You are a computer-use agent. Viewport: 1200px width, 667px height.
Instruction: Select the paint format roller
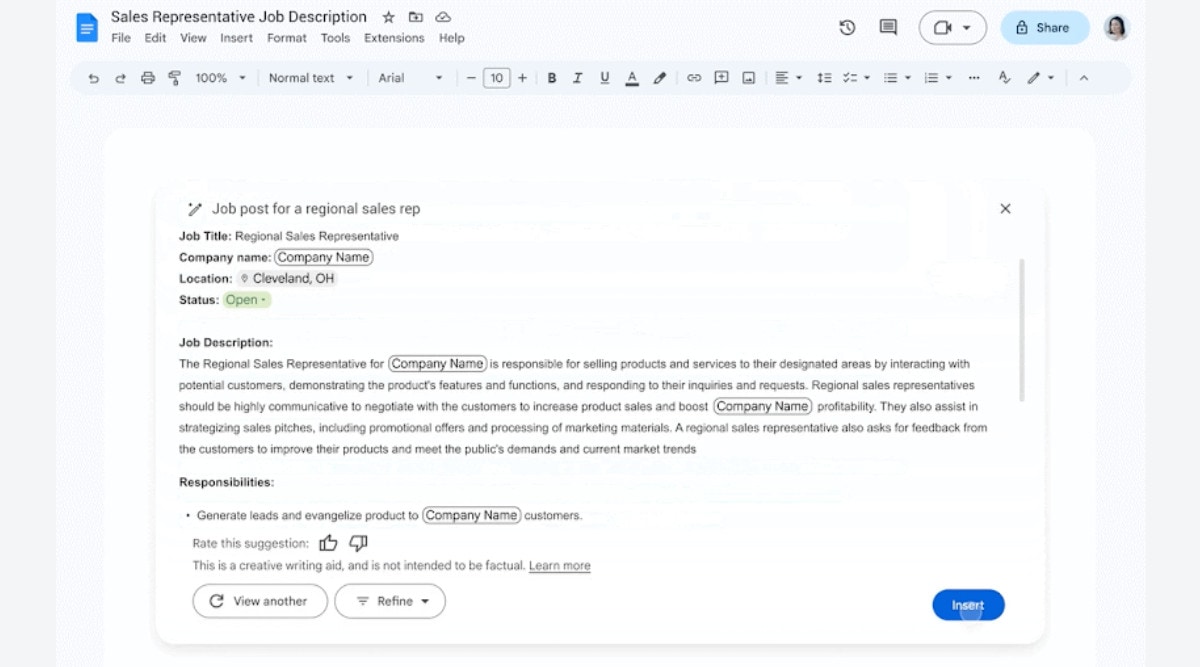pos(175,78)
